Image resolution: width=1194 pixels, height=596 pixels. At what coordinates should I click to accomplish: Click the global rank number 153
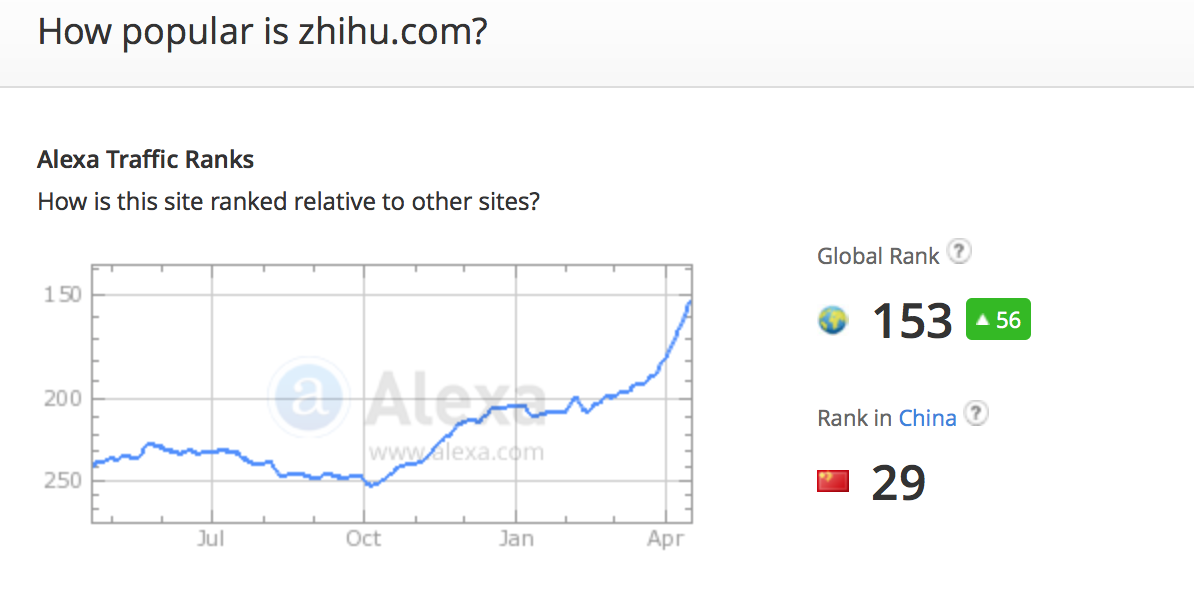pos(912,320)
